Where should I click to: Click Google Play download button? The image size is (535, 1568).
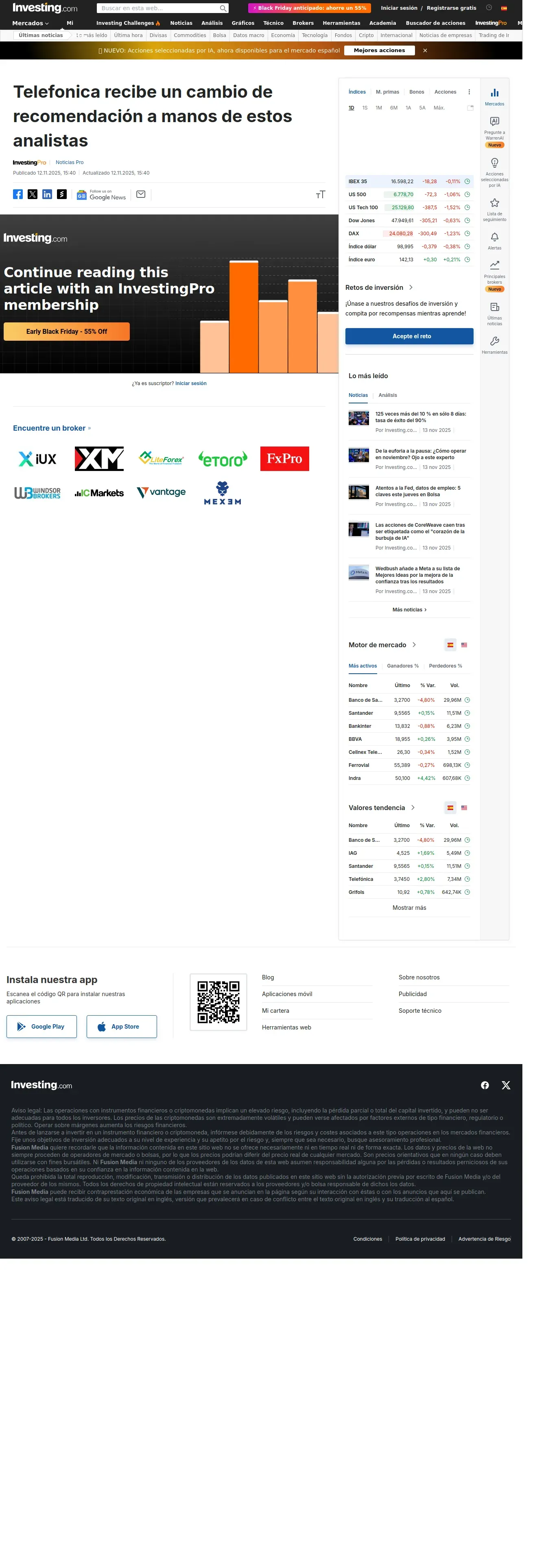(x=41, y=1026)
